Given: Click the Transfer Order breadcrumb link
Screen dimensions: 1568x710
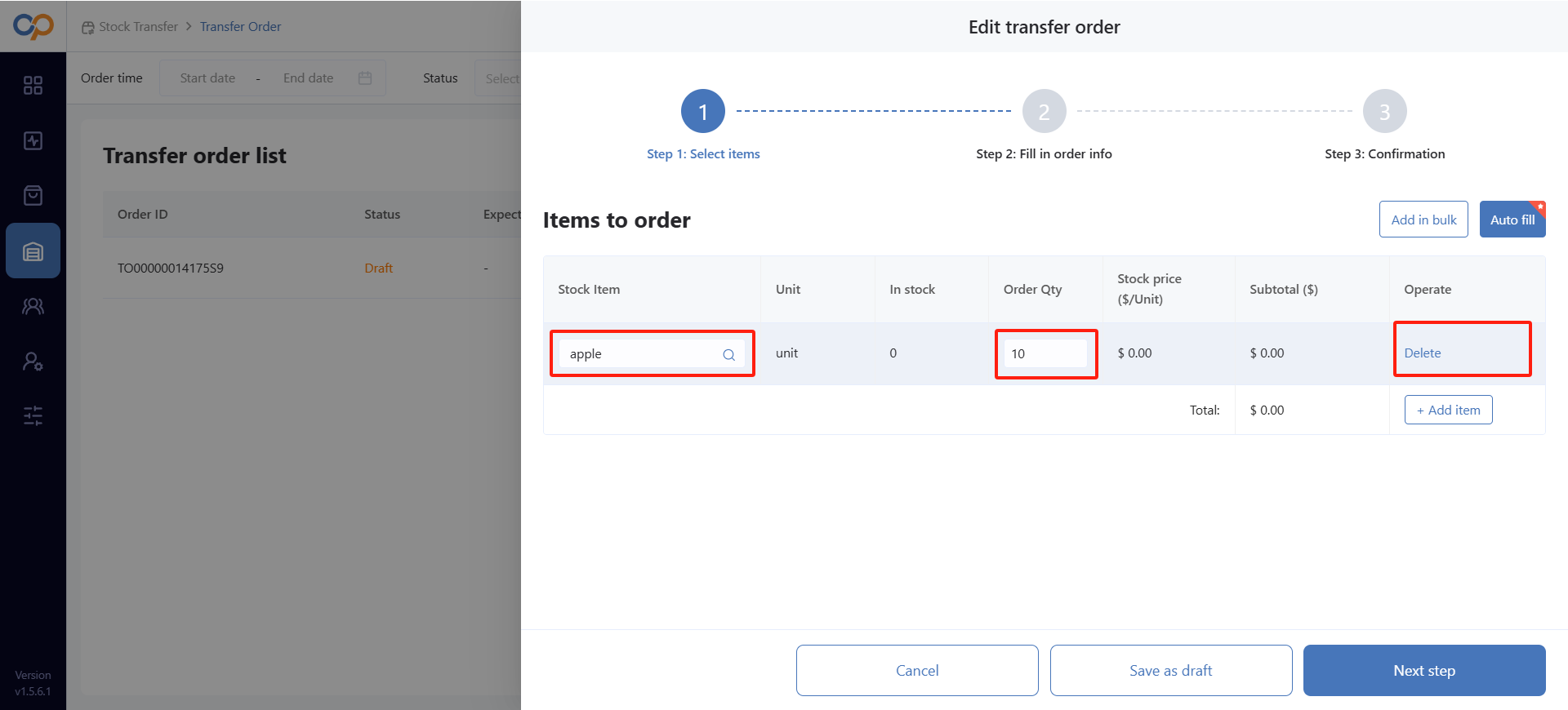Looking at the screenshot, I should click(240, 27).
